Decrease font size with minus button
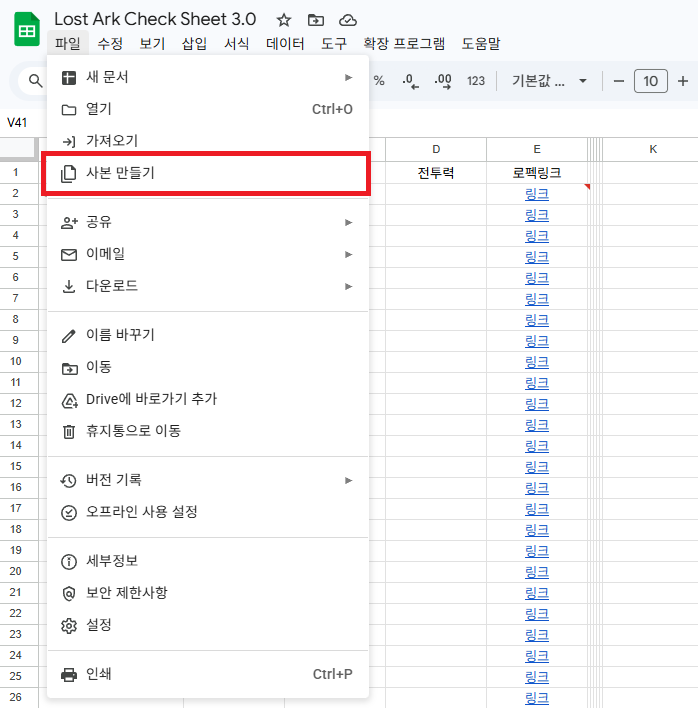Image resolution: width=698 pixels, height=708 pixels. click(x=619, y=81)
